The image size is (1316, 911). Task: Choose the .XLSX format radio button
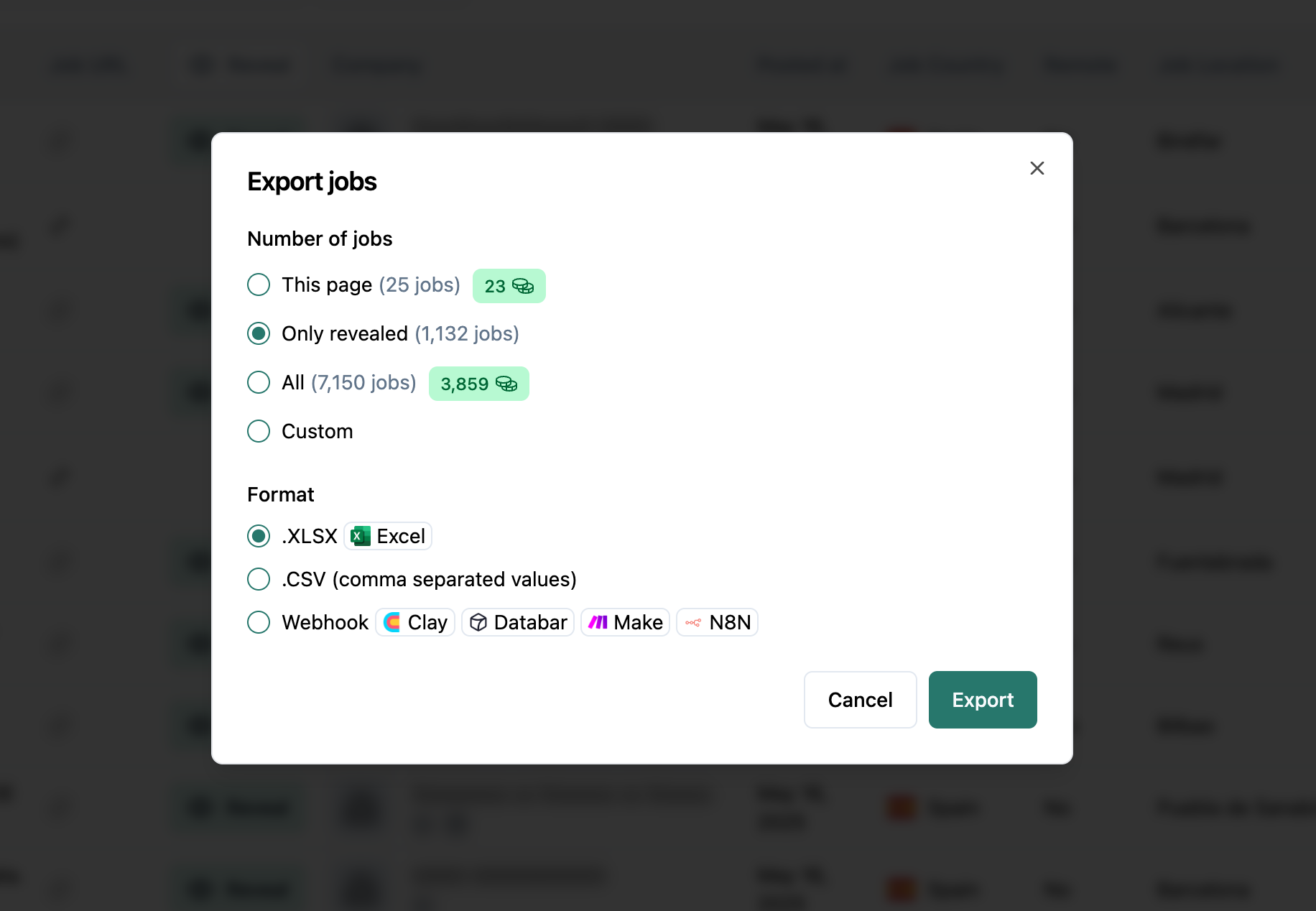(259, 537)
